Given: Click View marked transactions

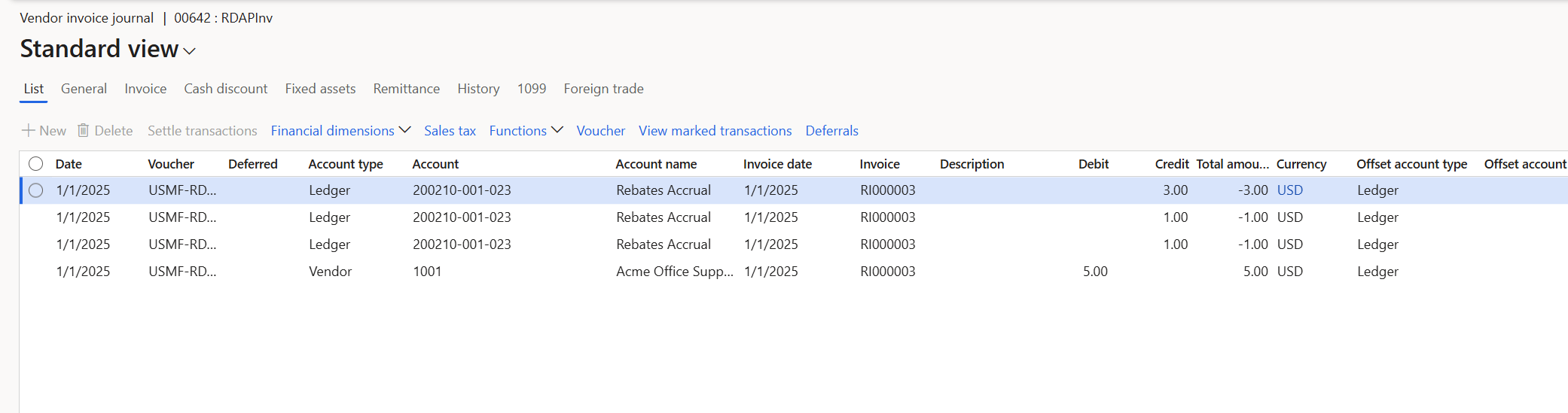Looking at the screenshot, I should pyautogui.click(x=715, y=131).
